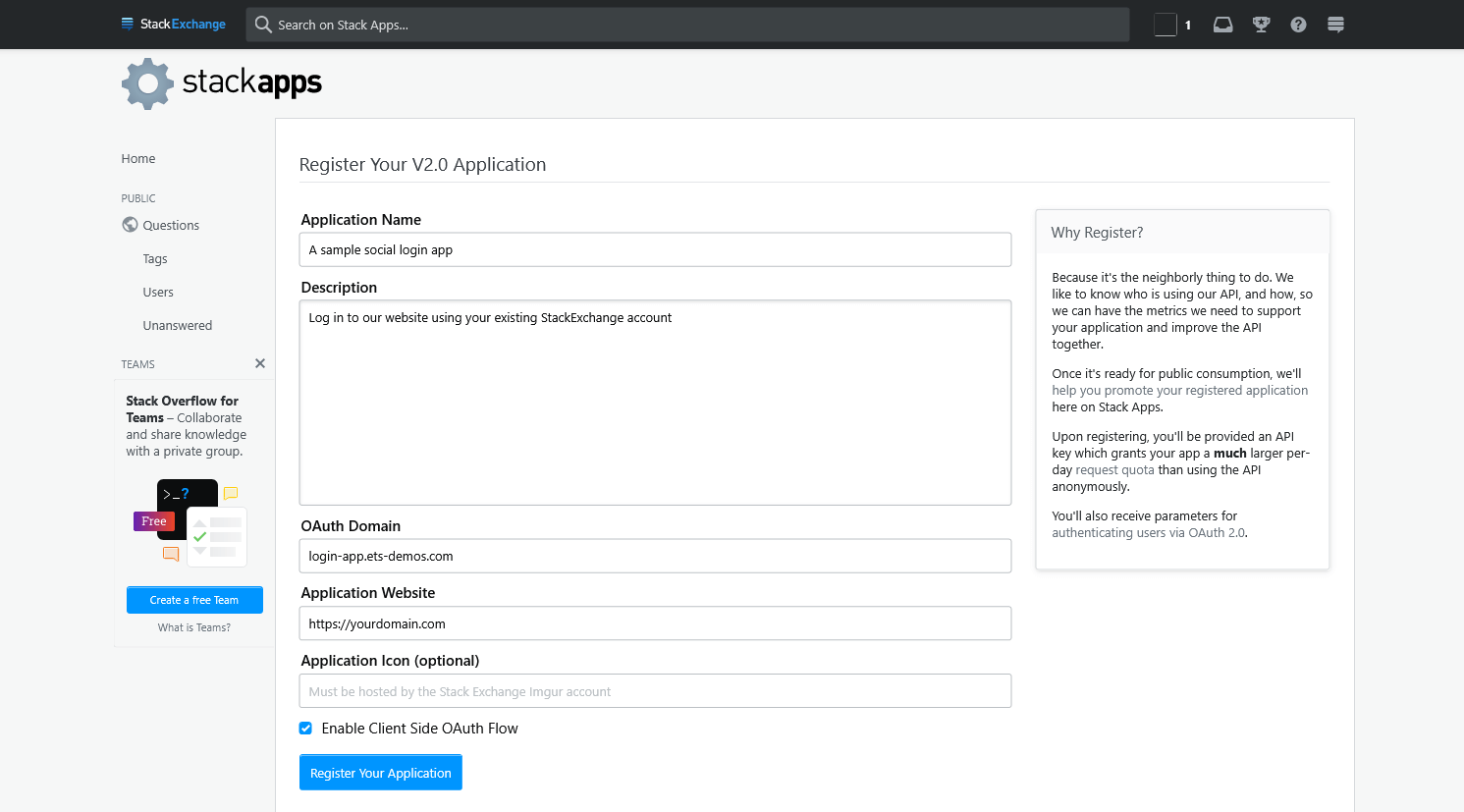Click the globe icon beside Questions
Viewport: 1464px width, 812px height.
click(x=130, y=225)
